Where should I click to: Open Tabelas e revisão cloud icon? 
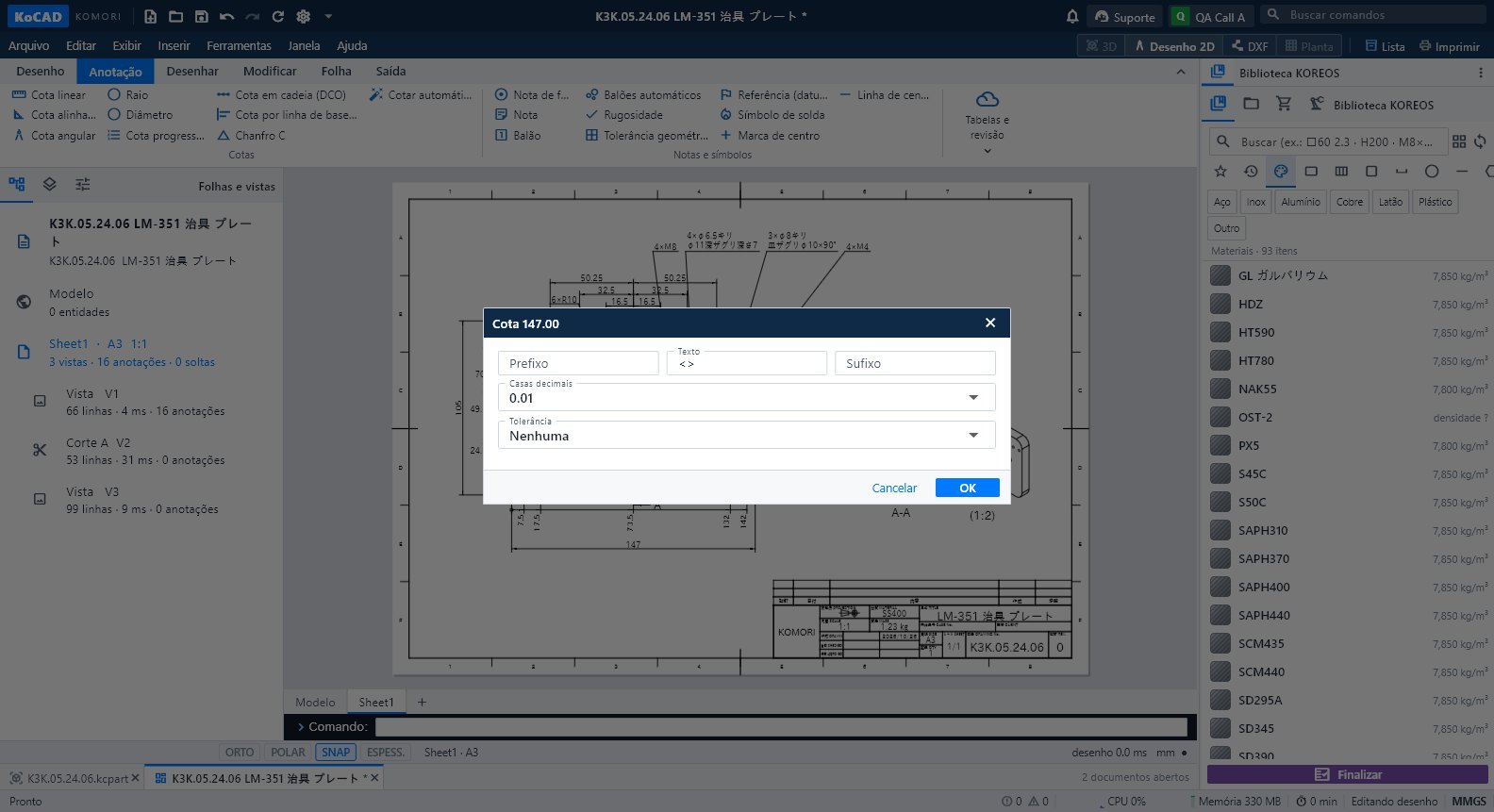click(x=987, y=99)
